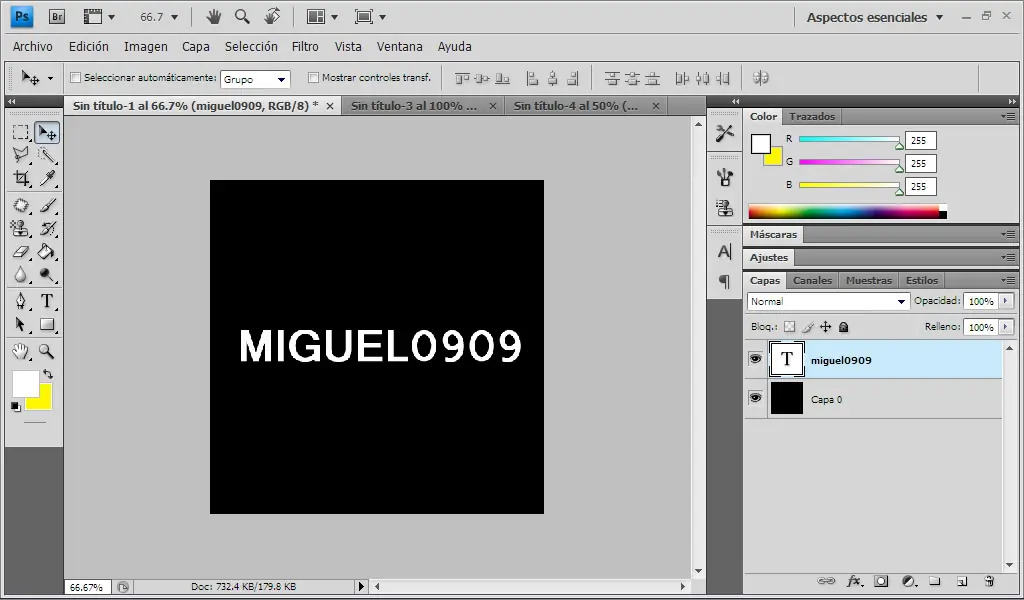Swap foreground and background colors
The image size is (1024, 600).
pos(48,374)
